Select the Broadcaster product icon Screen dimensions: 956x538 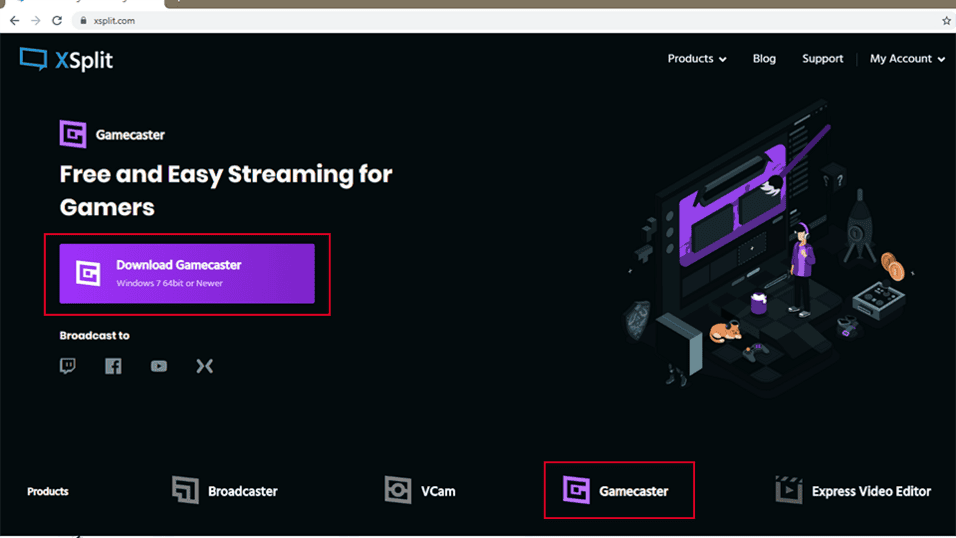(185, 490)
